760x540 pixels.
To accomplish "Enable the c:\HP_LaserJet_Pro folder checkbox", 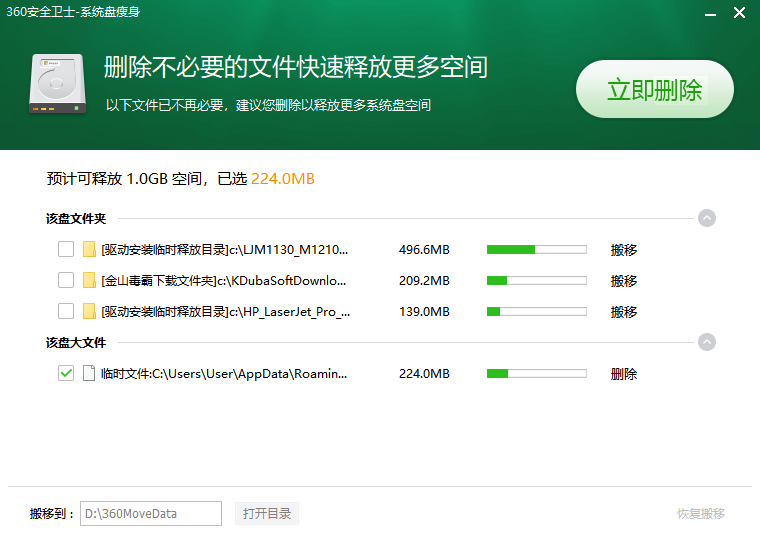I will pos(66,312).
